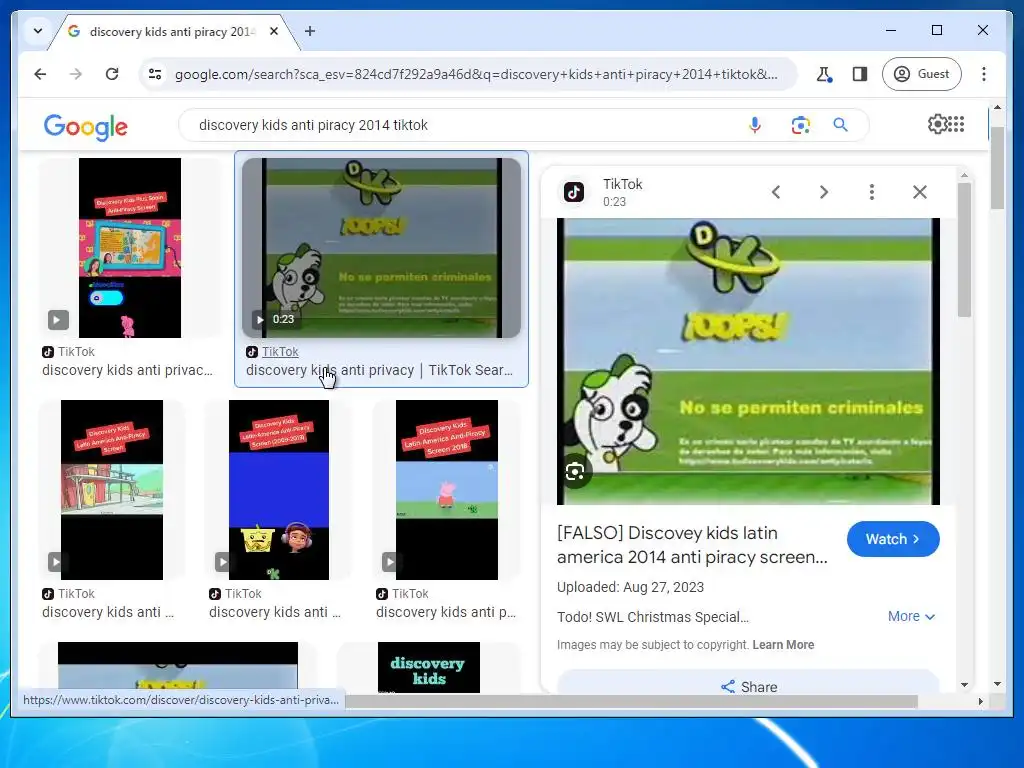Open the 'discovery kids anti privac...' result title
Screen dimensions: 1024x768
(x=127, y=370)
